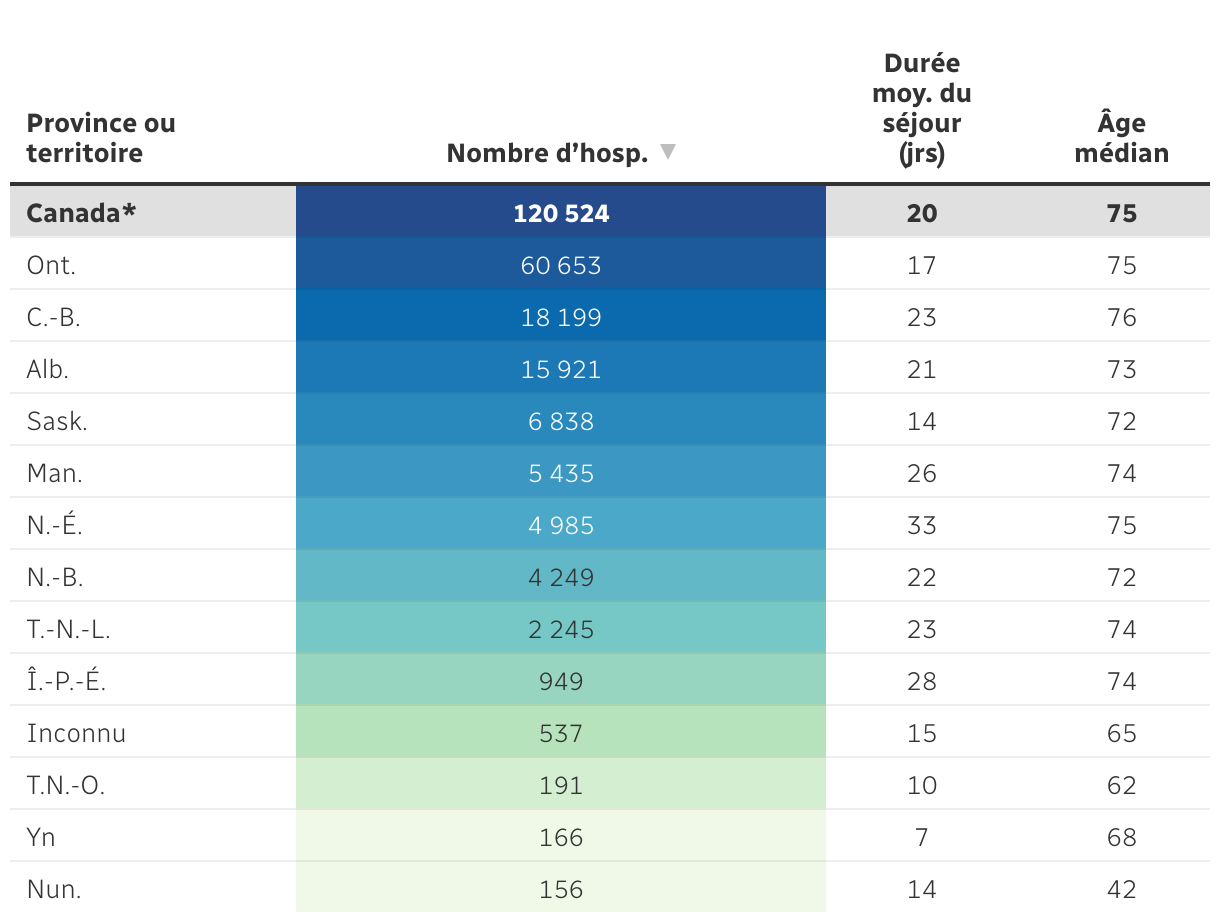This screenshot has width=1220, height=922.
Task: Sort by Durée moy. du séjour header
Action: pyautogui.click(x=922, y=108)
